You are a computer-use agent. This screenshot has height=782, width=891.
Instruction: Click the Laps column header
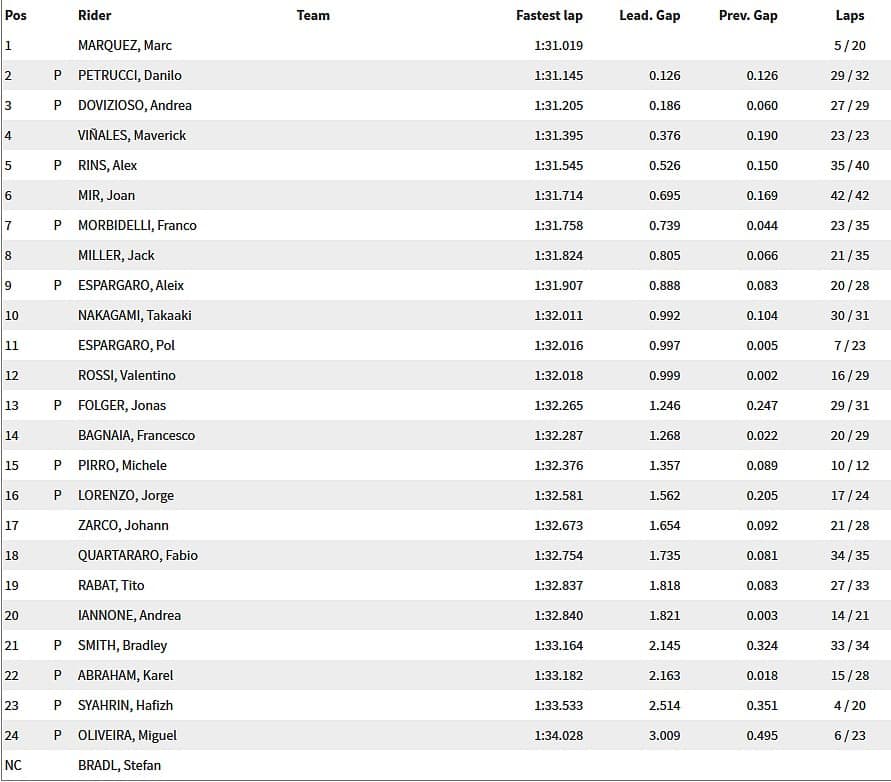point(850,15)
